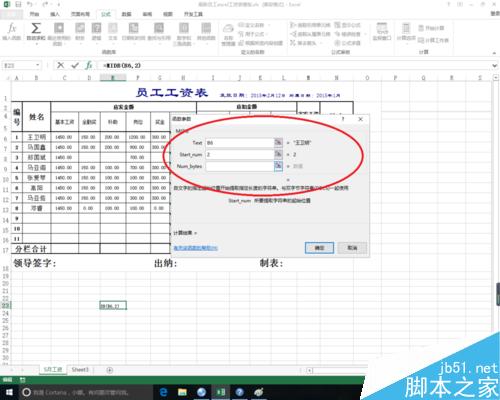Click Evaluate Formula in the ribbon
Viewport: 500px width, 400px height.
348,43
